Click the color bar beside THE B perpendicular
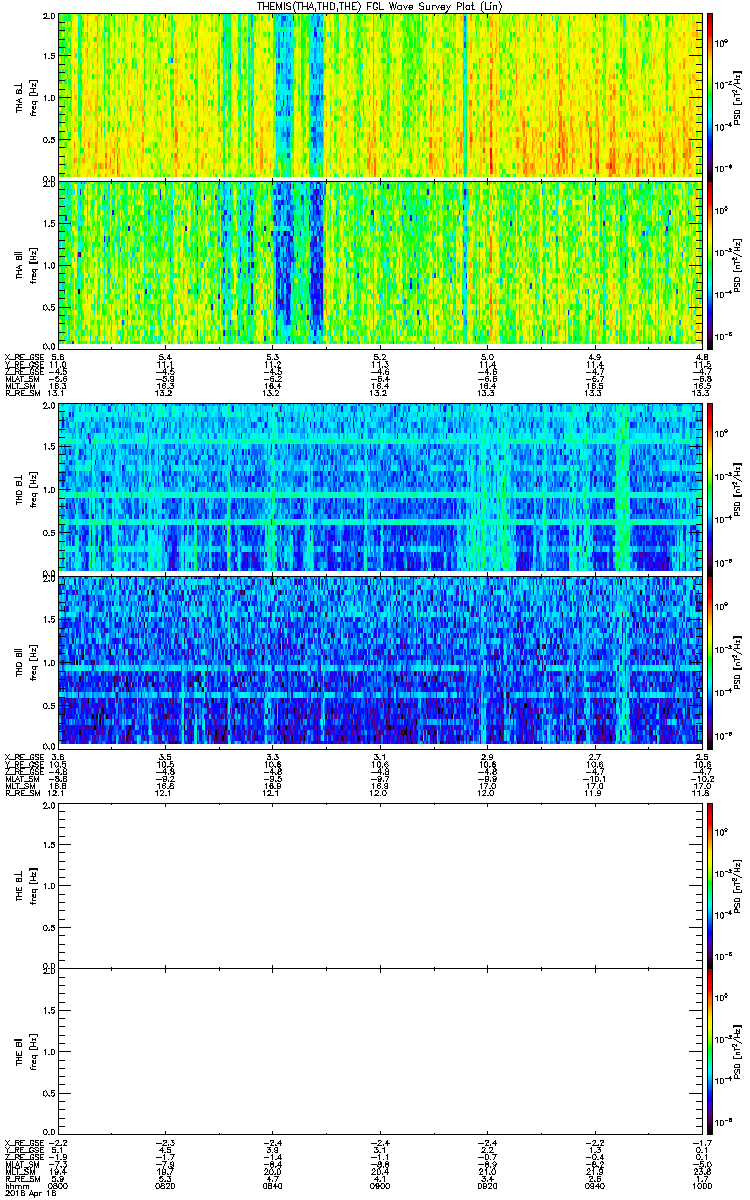The width and height of the screenshot is (750, 1200). point(710,886)
